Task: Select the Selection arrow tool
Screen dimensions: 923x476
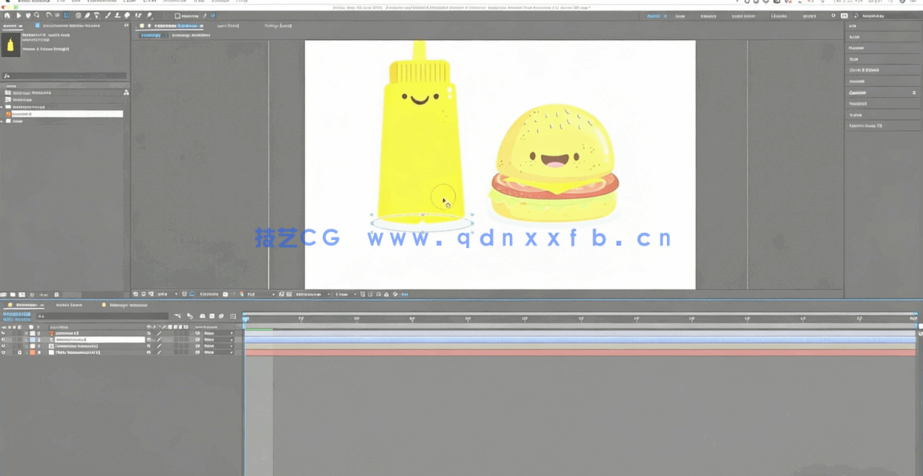Action: [18, 16]
